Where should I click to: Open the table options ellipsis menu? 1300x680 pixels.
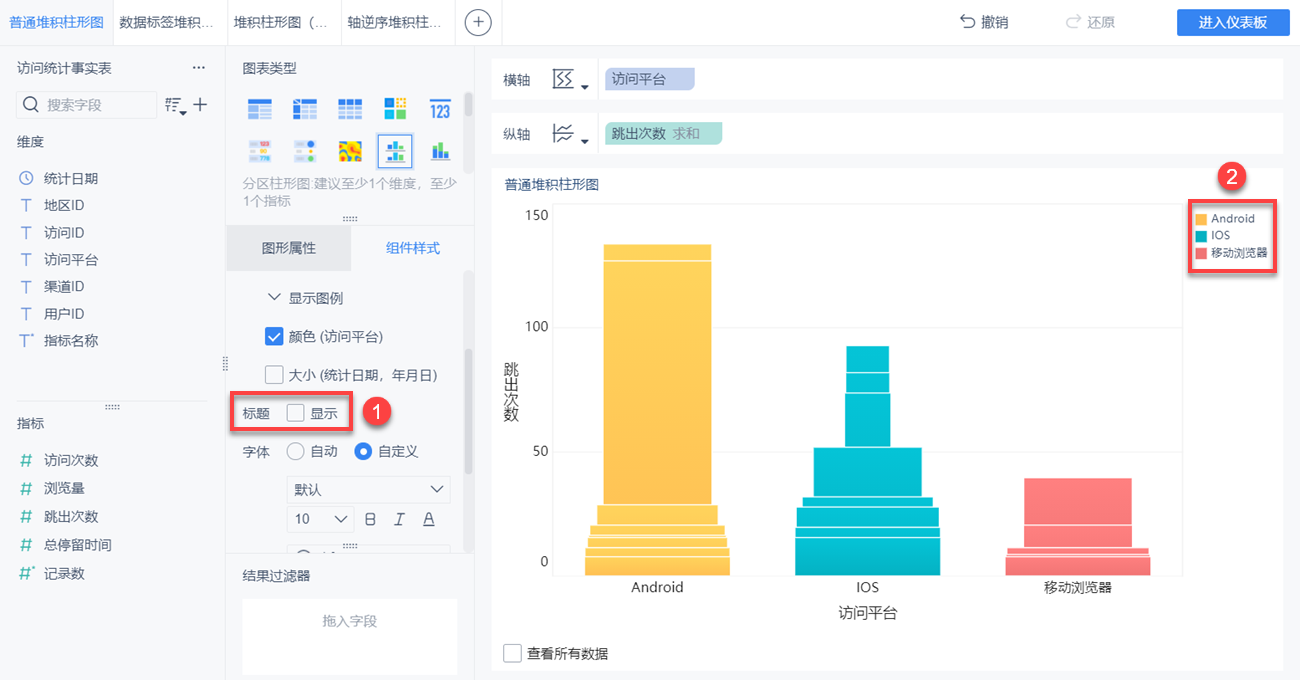[199, 68]
